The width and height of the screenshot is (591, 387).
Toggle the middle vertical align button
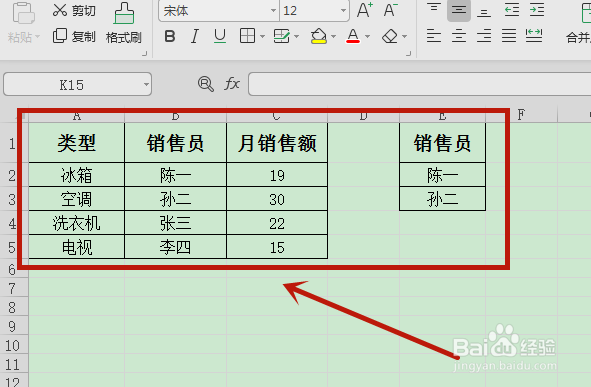[459, 11]
